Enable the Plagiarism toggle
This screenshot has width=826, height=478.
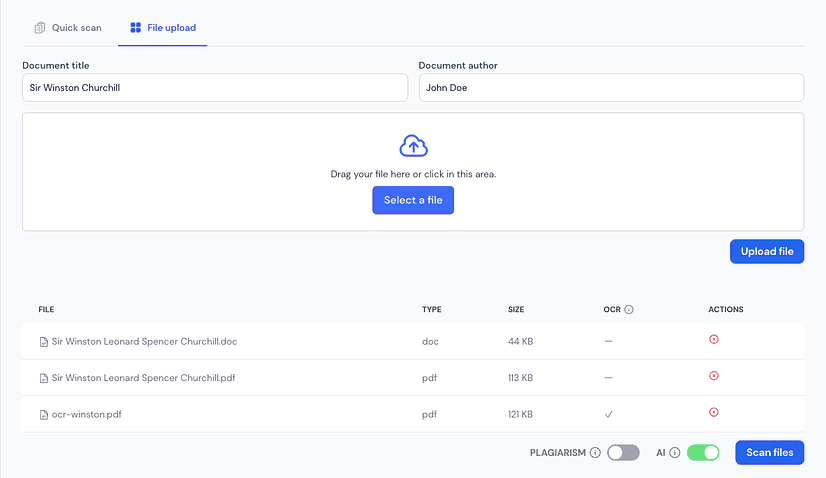[623, 453]
